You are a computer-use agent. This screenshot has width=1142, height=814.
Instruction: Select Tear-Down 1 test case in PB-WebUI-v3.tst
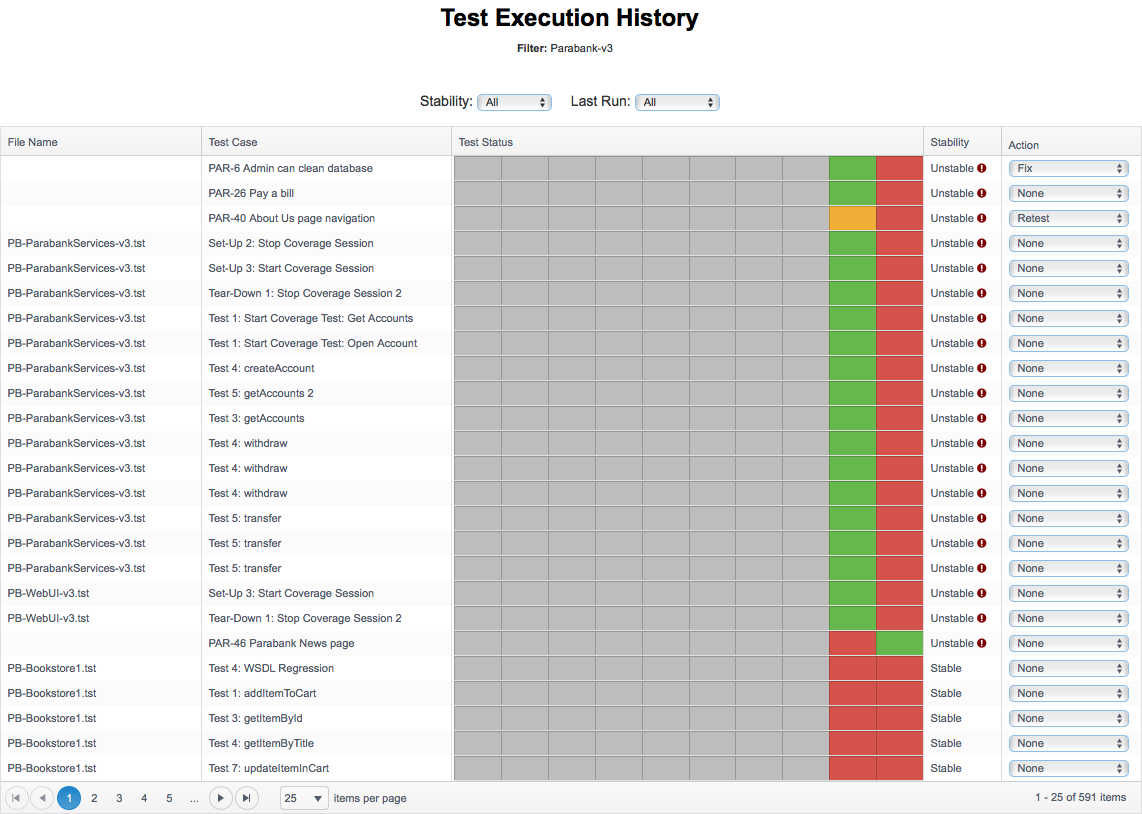pos(304,618)
